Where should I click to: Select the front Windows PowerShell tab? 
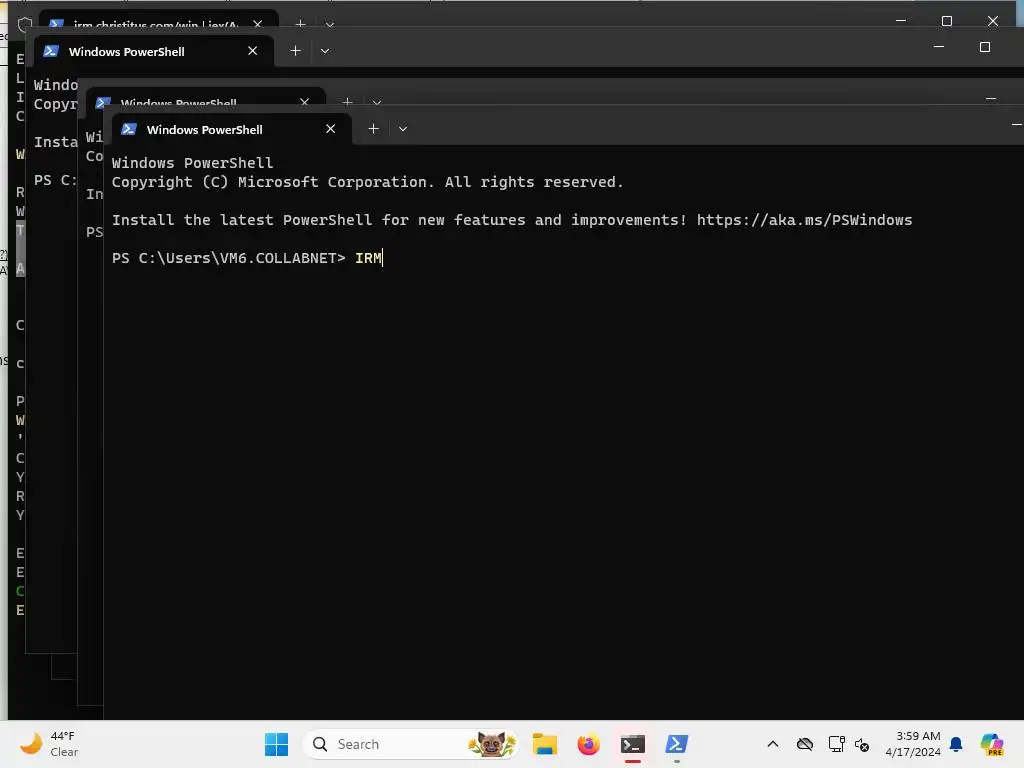tap(232, 129)
